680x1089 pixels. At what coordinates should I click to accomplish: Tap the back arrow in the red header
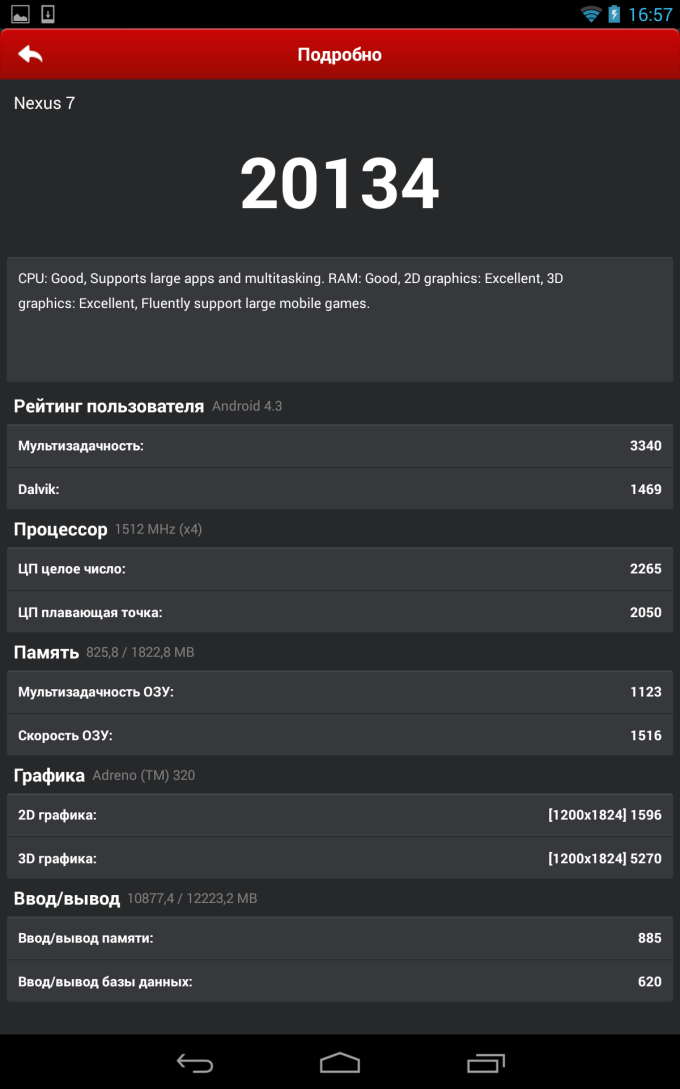pos(31,55)
